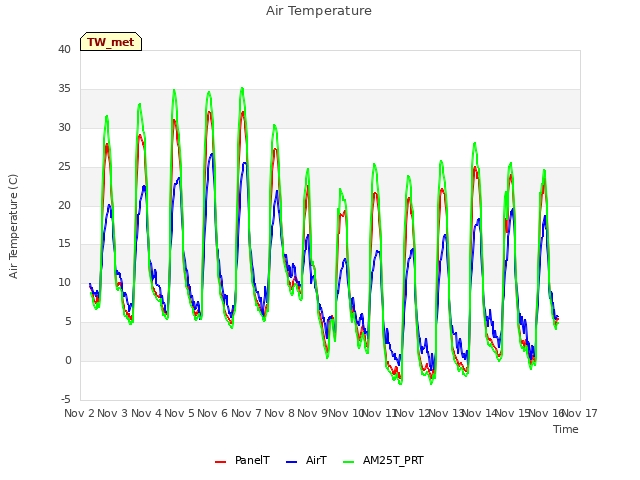Click the blue AirT legend color marker
This screenshot has width=640, height=480.
tap(291, 462)
